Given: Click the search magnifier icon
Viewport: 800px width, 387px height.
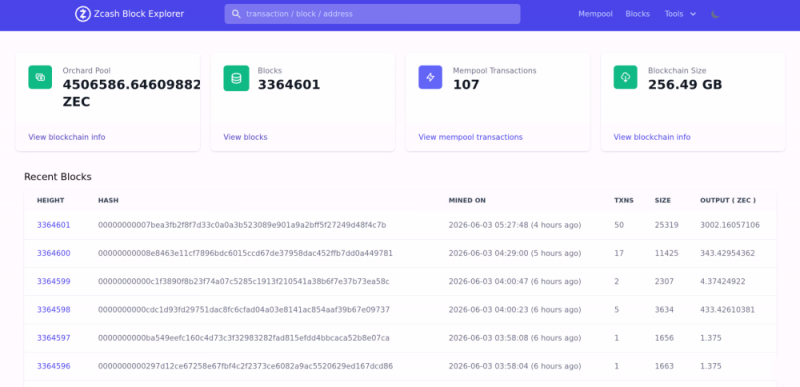Looking at the screenshot, I should (x=236, y=14).
